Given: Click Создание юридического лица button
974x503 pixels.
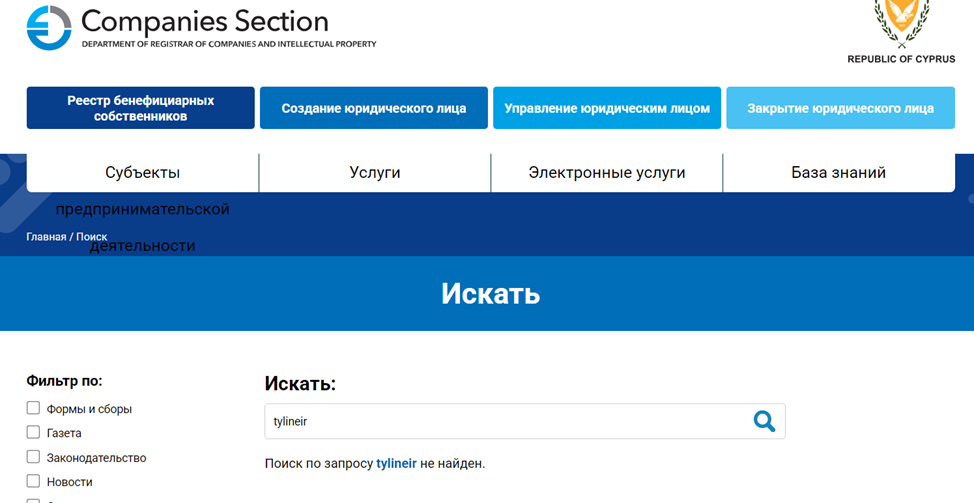Looking at the screenshot, I should [x=374, y=108].
